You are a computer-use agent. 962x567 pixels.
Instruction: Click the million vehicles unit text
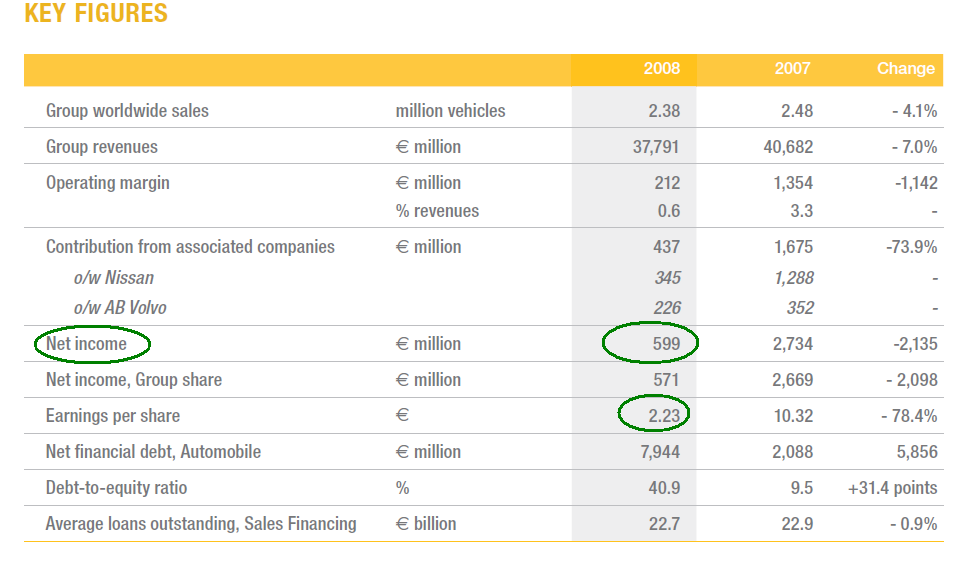coord(450,110)
